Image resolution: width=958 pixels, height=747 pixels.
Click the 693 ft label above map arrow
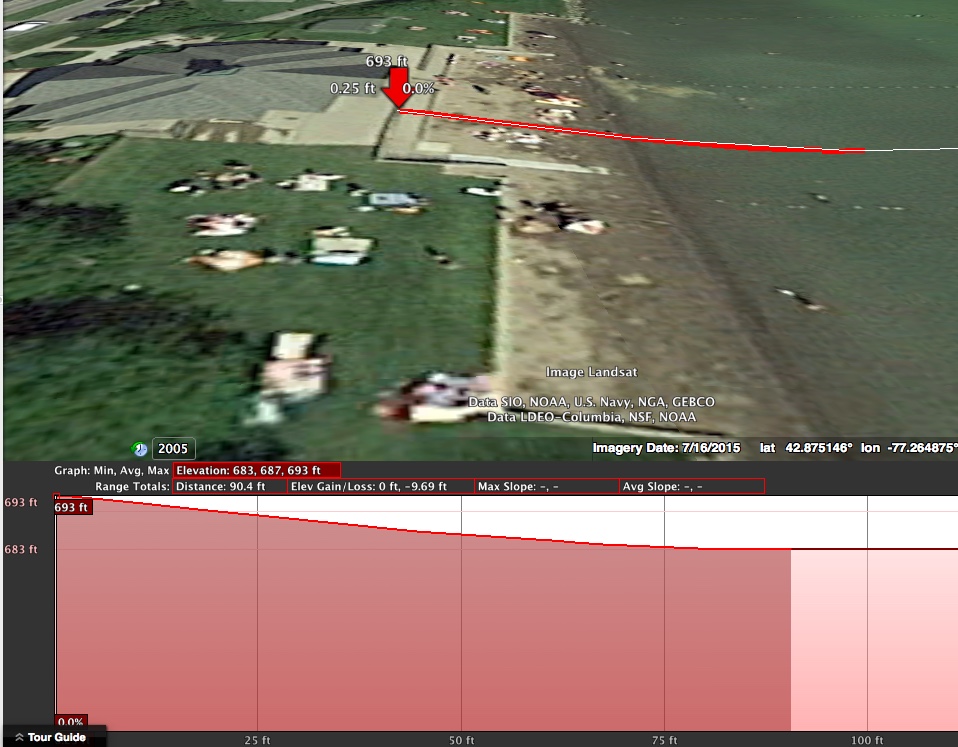pos(387,62)
